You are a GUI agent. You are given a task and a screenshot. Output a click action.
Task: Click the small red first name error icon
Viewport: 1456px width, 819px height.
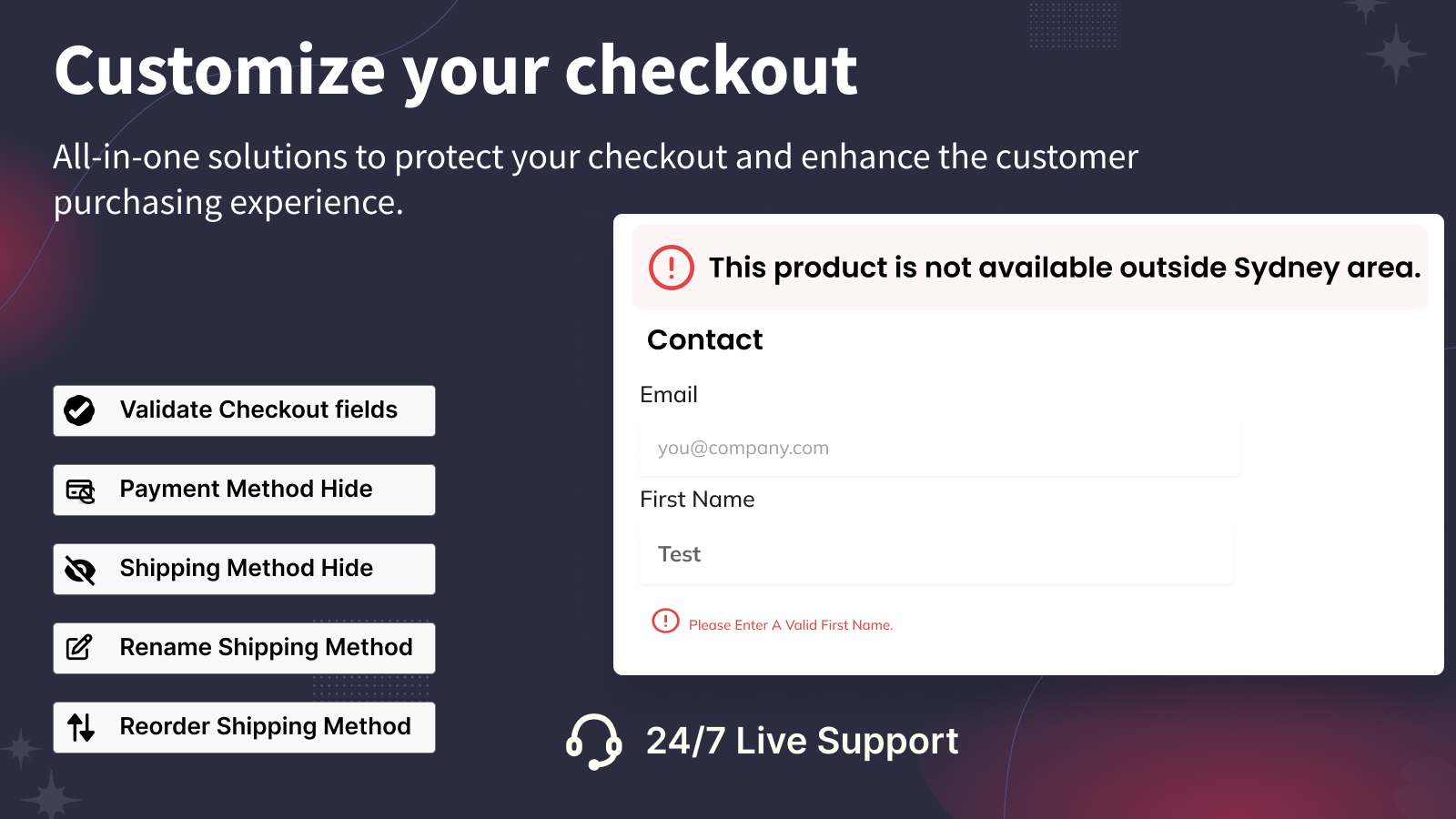click(x=665, y=621)
